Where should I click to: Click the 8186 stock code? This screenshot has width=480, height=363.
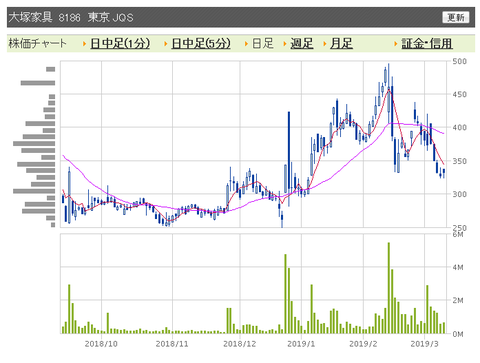point(70,17)
